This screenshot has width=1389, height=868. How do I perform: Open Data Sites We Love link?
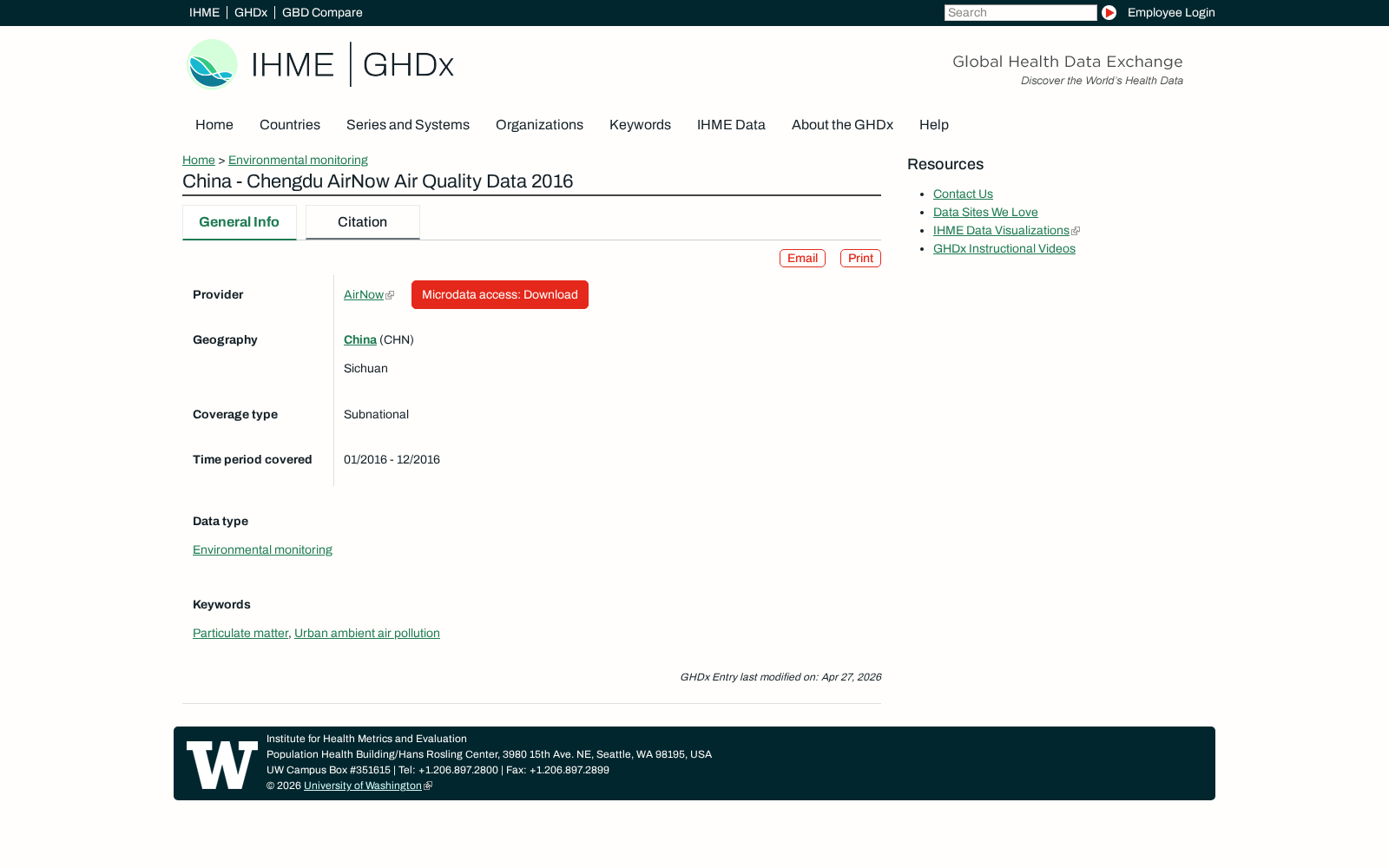pyautogui.click(x=985, y=213)
